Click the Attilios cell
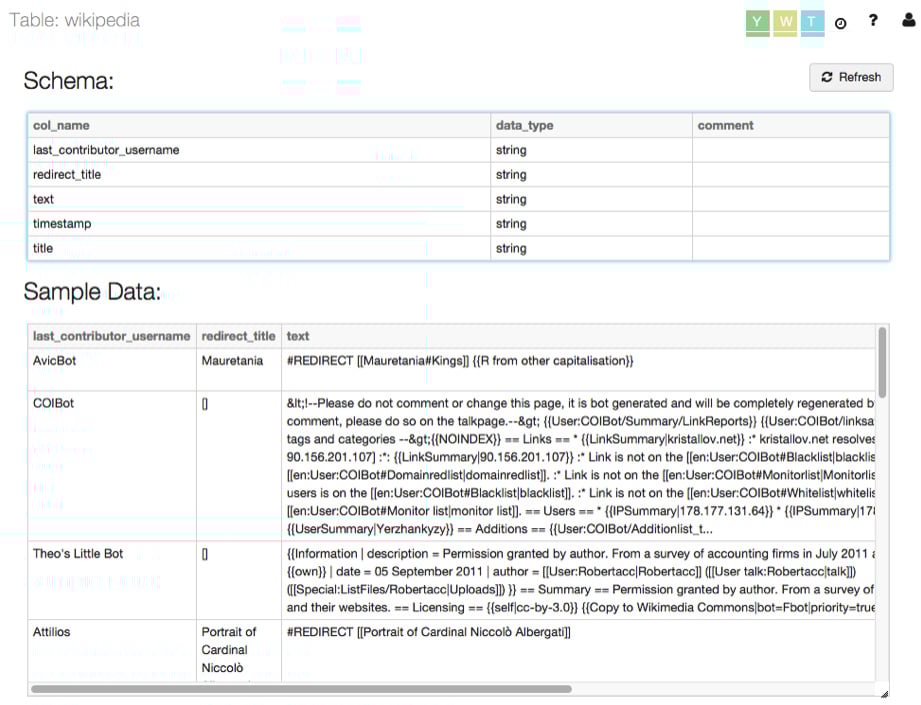Image resolution: width=921 pixels, height=705 pixels. [x=112, y=650]
